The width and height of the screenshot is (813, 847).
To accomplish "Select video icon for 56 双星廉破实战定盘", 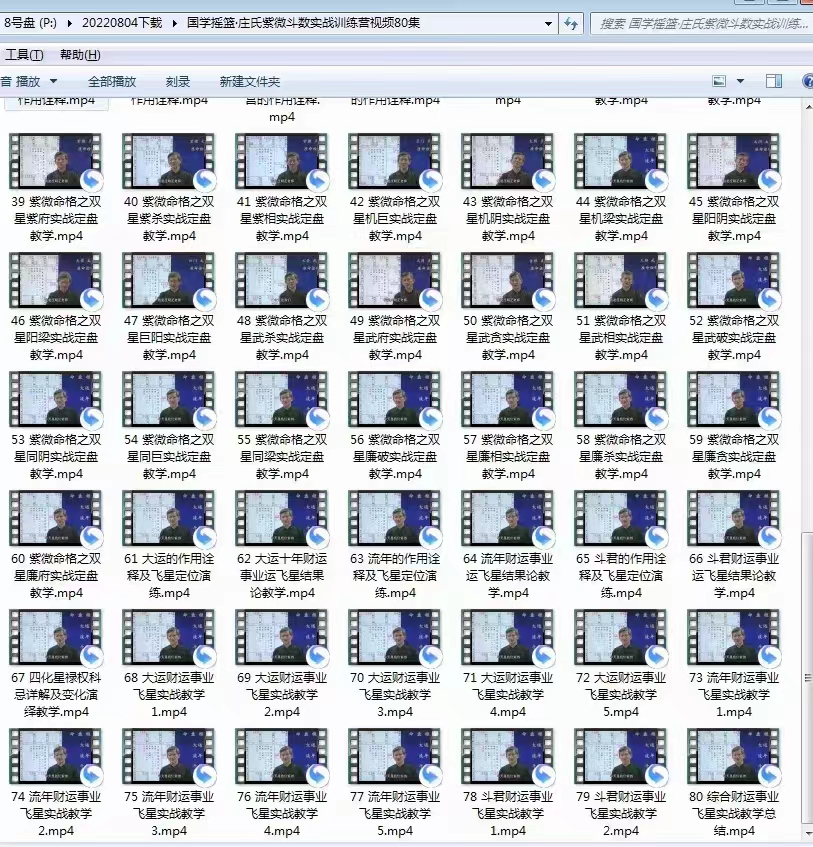I will tap(395, 400).
